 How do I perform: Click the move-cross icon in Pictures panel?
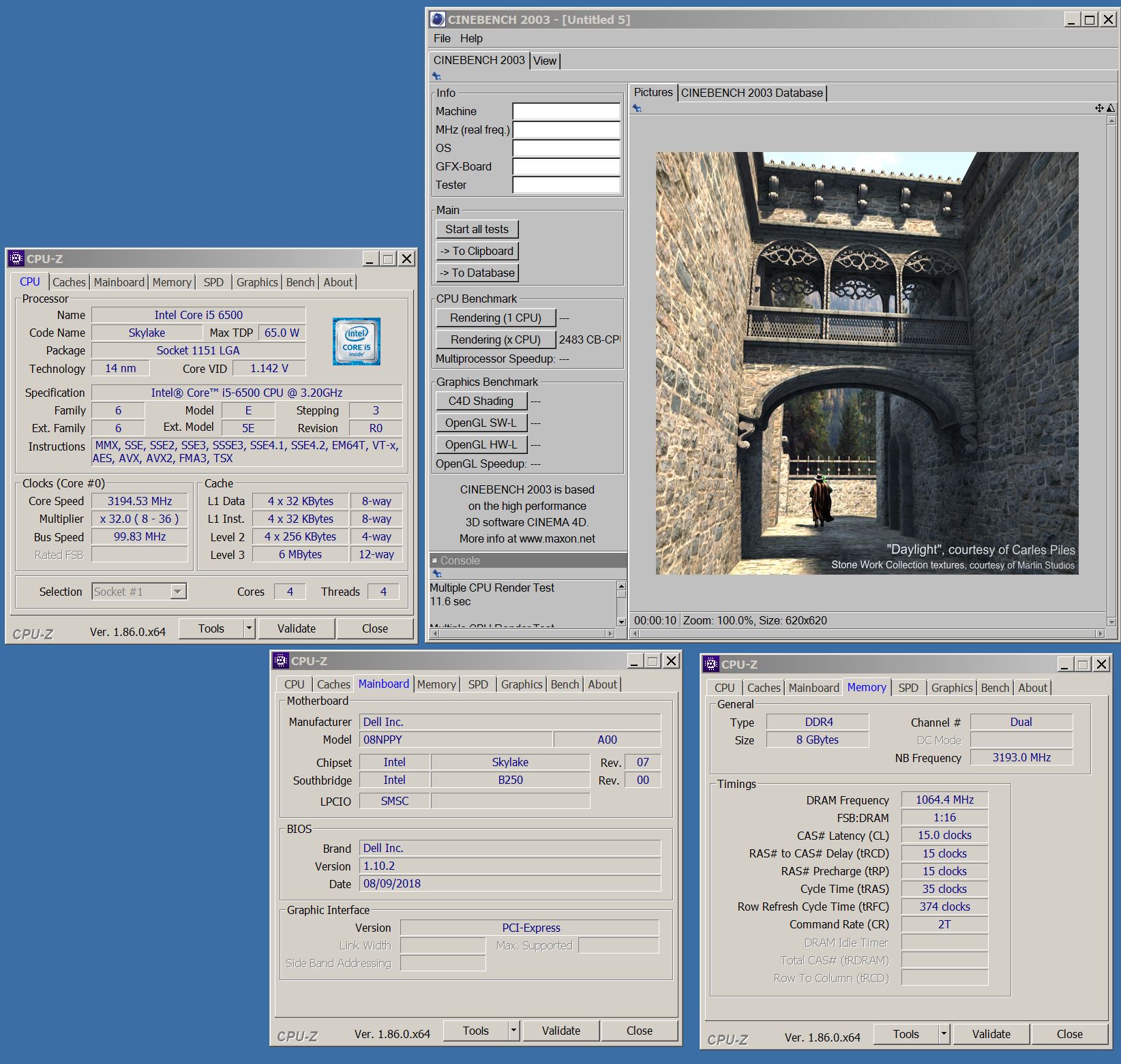tap(1099, 108)
